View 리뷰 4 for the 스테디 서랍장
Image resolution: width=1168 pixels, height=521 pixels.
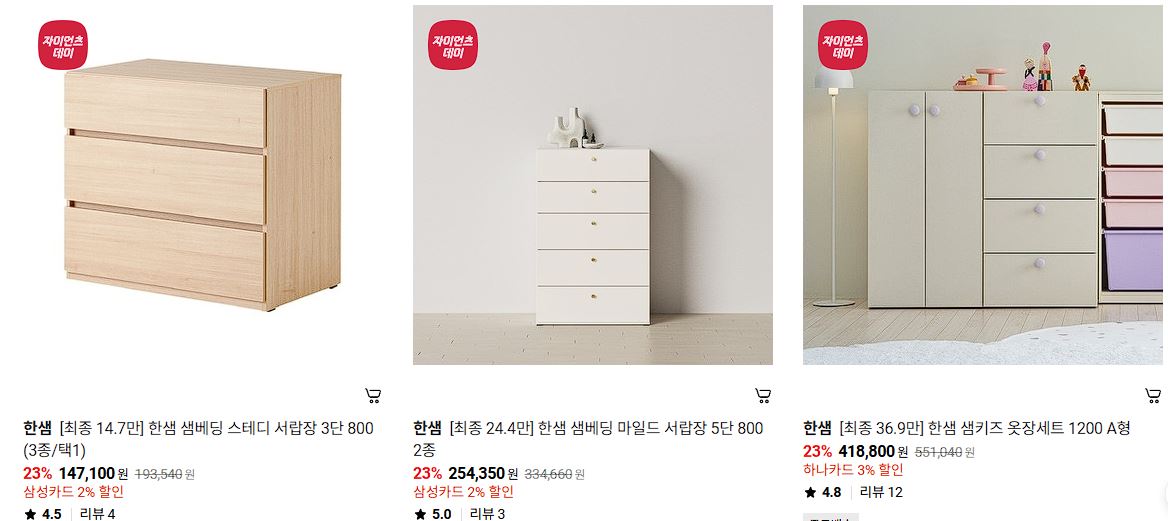pos(98,514)
